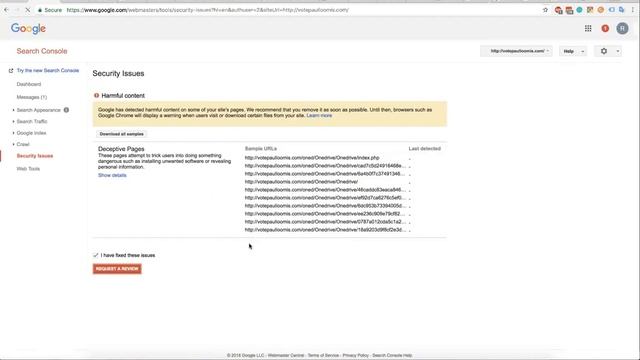Select Security Issues in the sidebar
This screenshot has height=360, width=640.
point(35,156)
